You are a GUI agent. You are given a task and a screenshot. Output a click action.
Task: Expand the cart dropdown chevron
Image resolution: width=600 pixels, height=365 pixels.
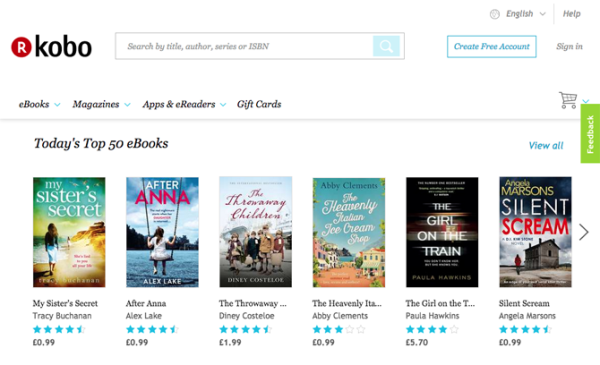[585, 101]
